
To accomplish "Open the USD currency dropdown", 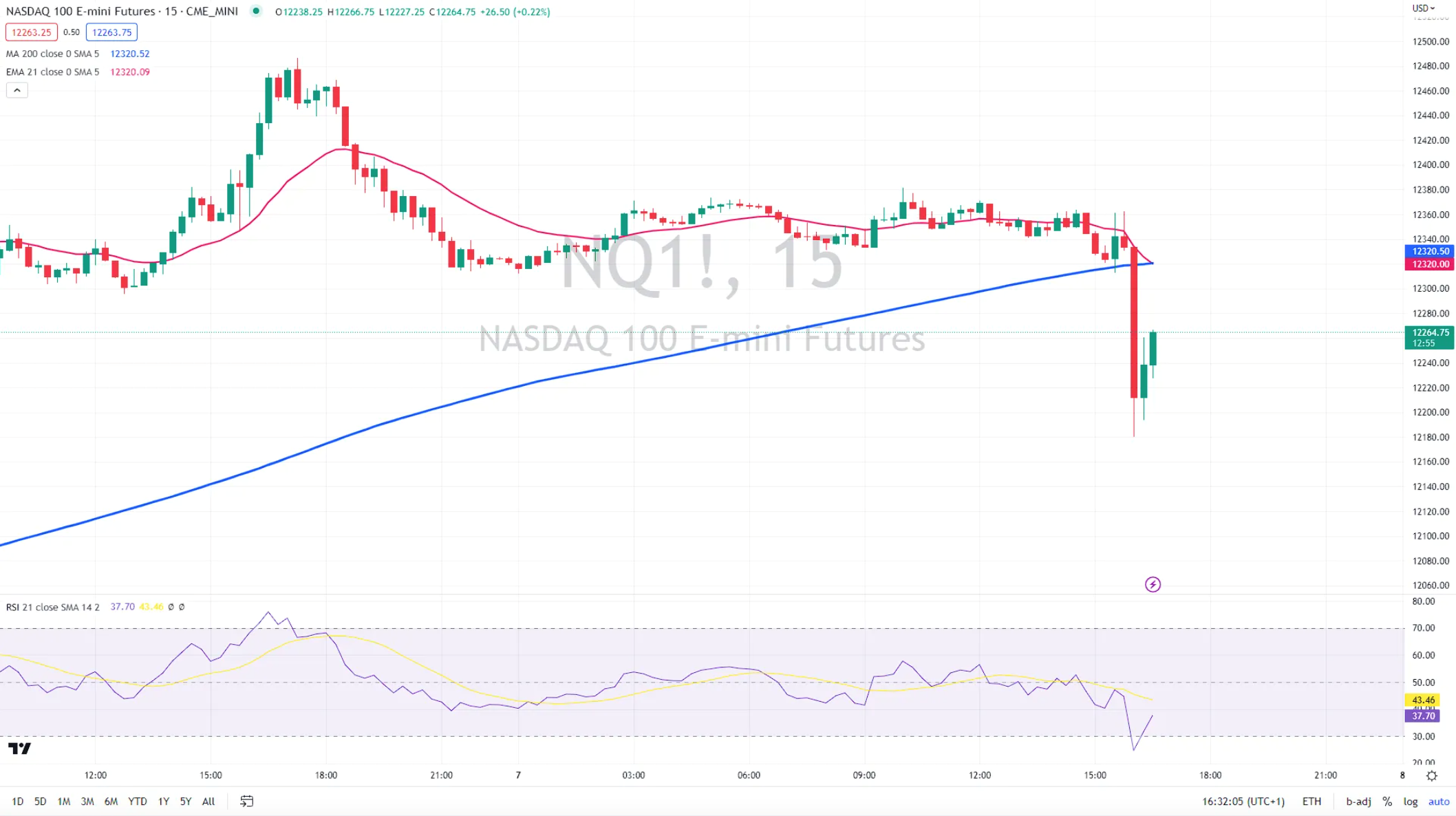I will click(x=1424, y=8).
